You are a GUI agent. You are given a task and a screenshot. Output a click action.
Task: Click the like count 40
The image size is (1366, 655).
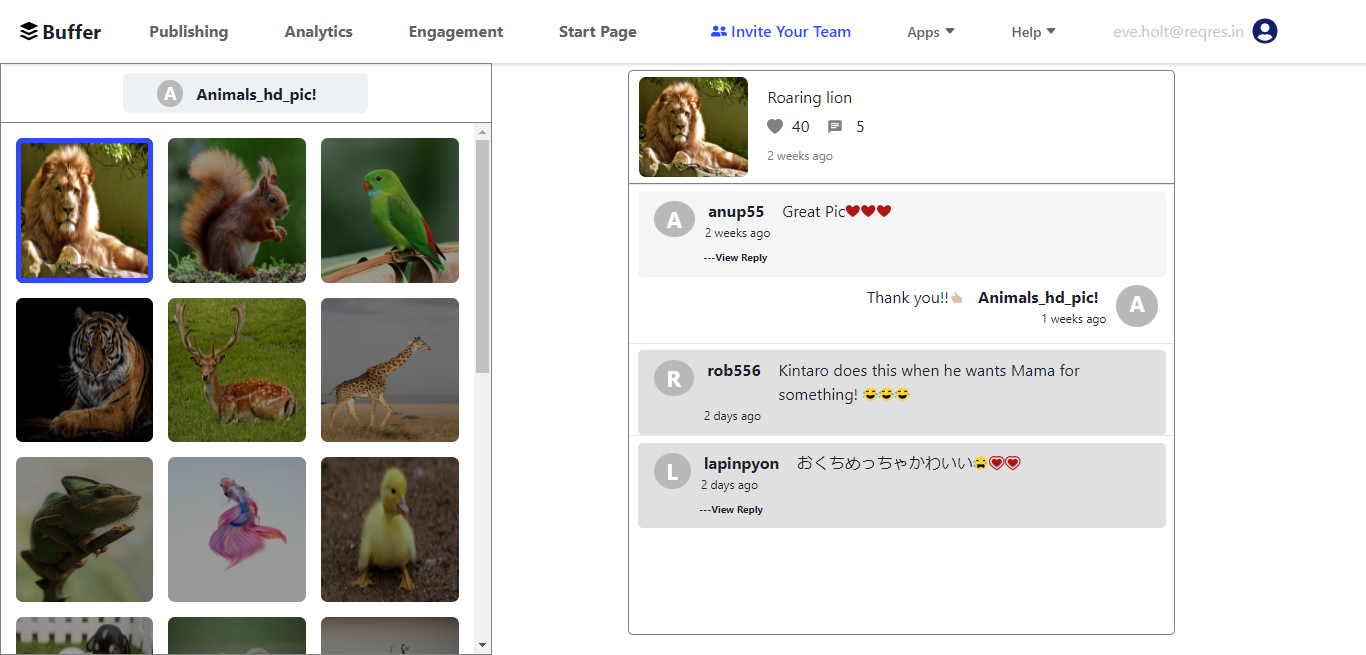(801, 127)
